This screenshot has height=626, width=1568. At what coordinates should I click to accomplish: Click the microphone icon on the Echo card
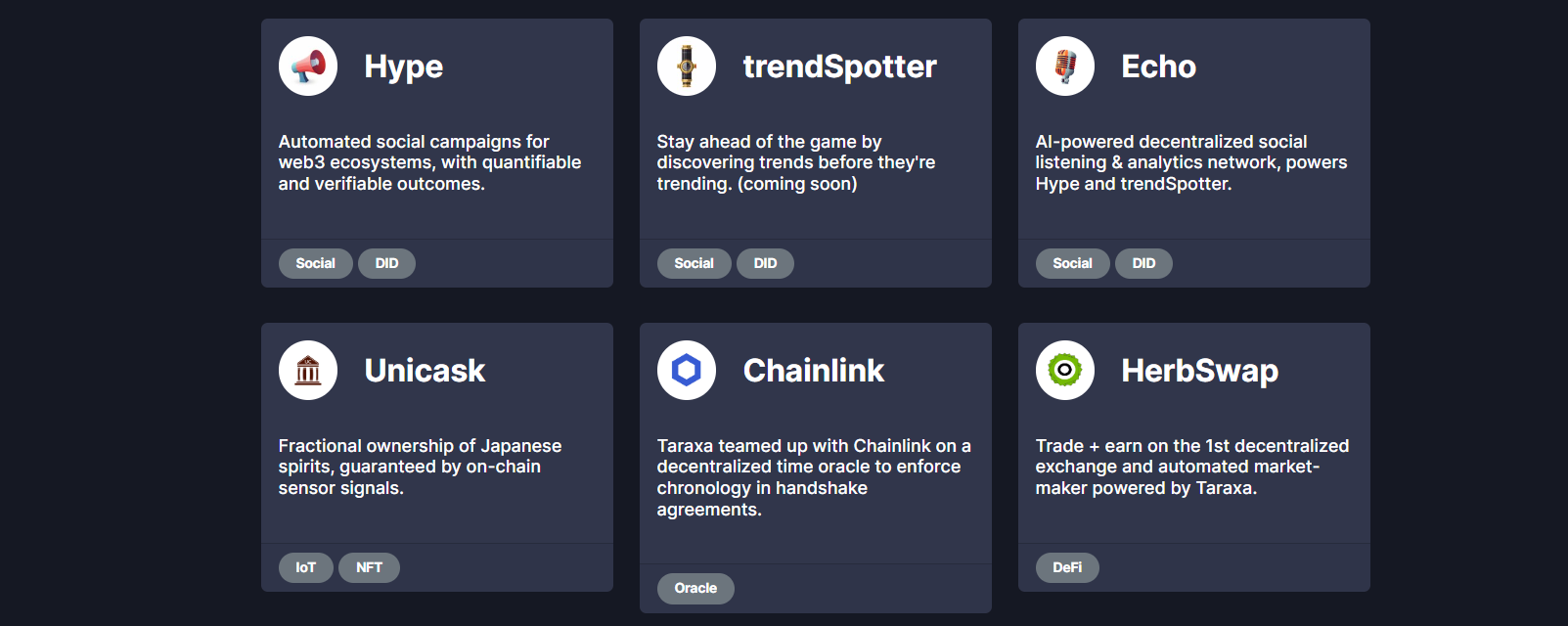pyautogui.click(x=1064, y=66)
